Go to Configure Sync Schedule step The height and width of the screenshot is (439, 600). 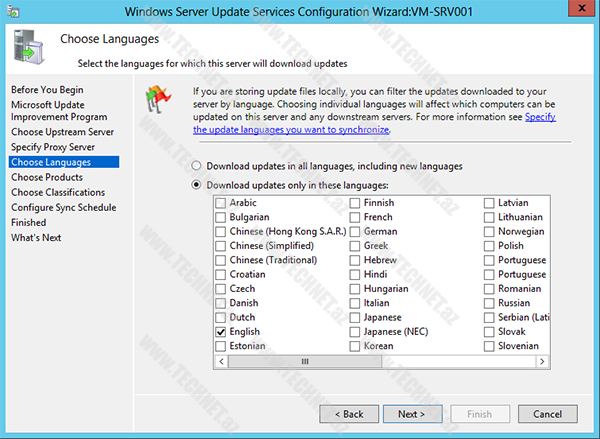point(64,207)
